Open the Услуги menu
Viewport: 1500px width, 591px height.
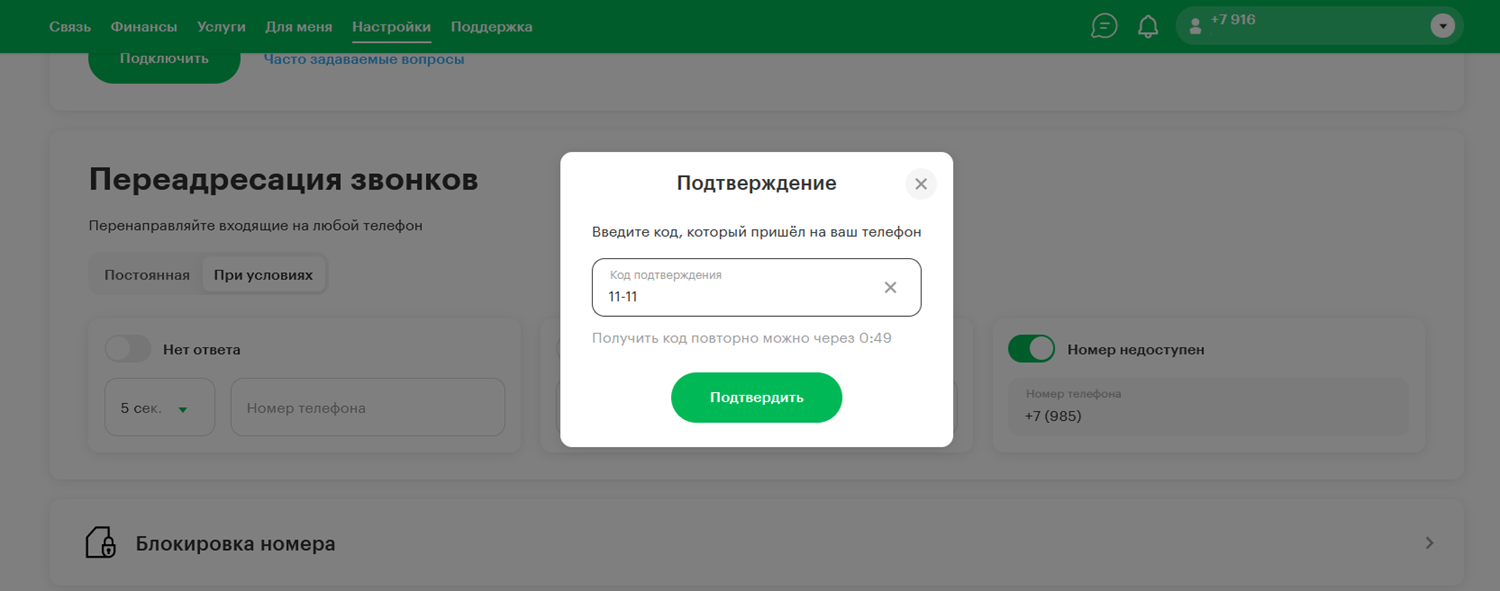click(221, 27)
